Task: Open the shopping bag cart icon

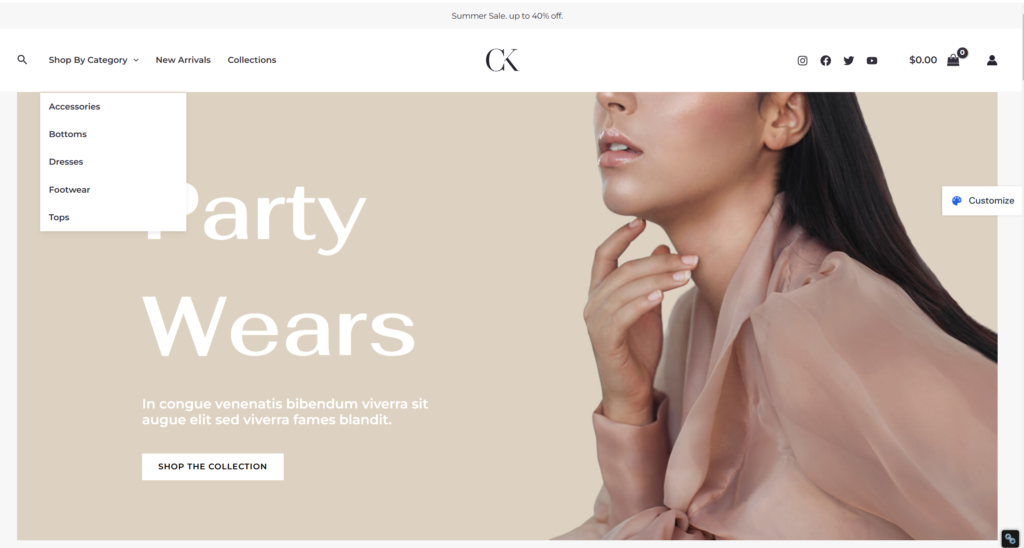Action: pyautogui.click(x=953, y=60)
